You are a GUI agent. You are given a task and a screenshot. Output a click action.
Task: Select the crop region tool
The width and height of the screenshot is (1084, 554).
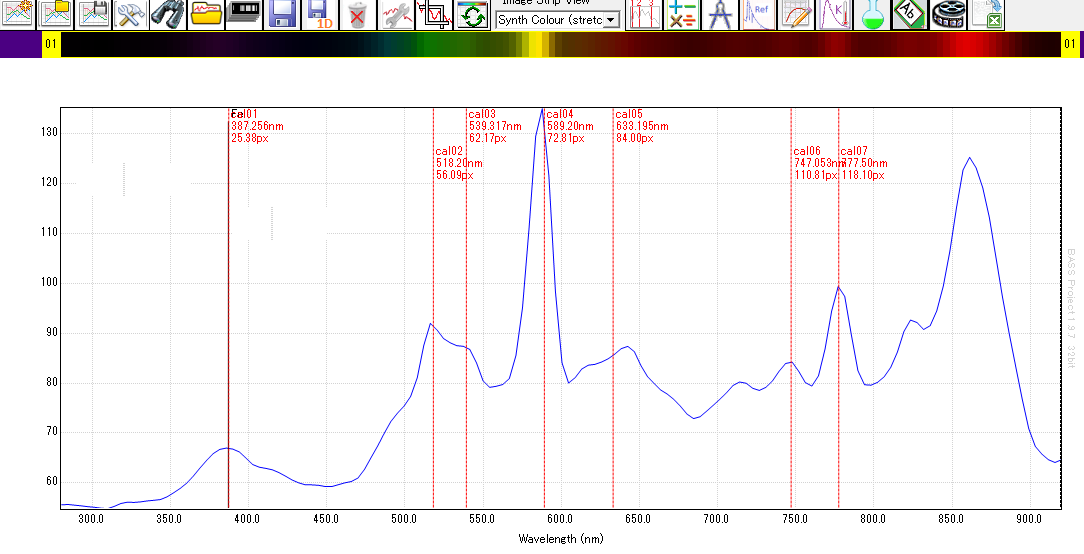434,14
